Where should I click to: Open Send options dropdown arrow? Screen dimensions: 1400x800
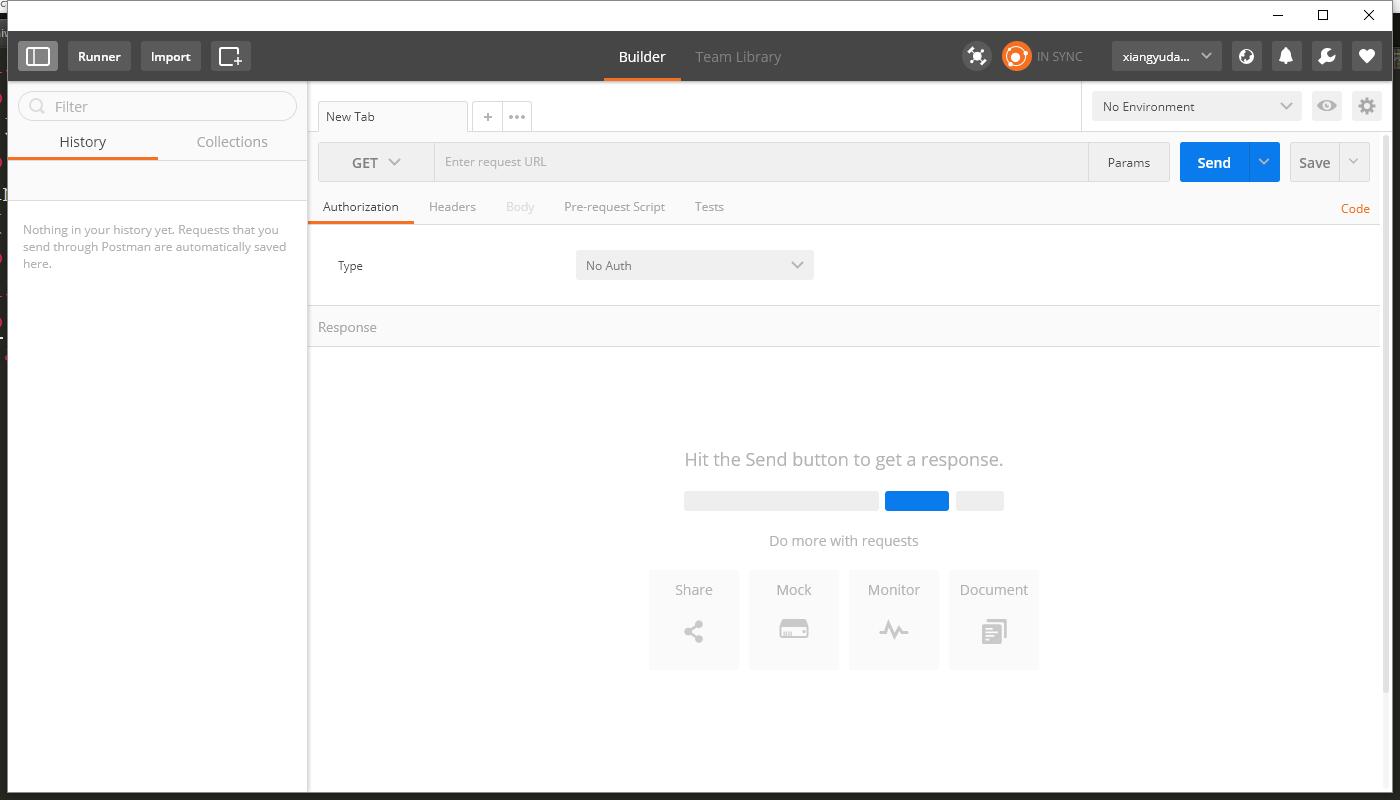point(1264,162)
